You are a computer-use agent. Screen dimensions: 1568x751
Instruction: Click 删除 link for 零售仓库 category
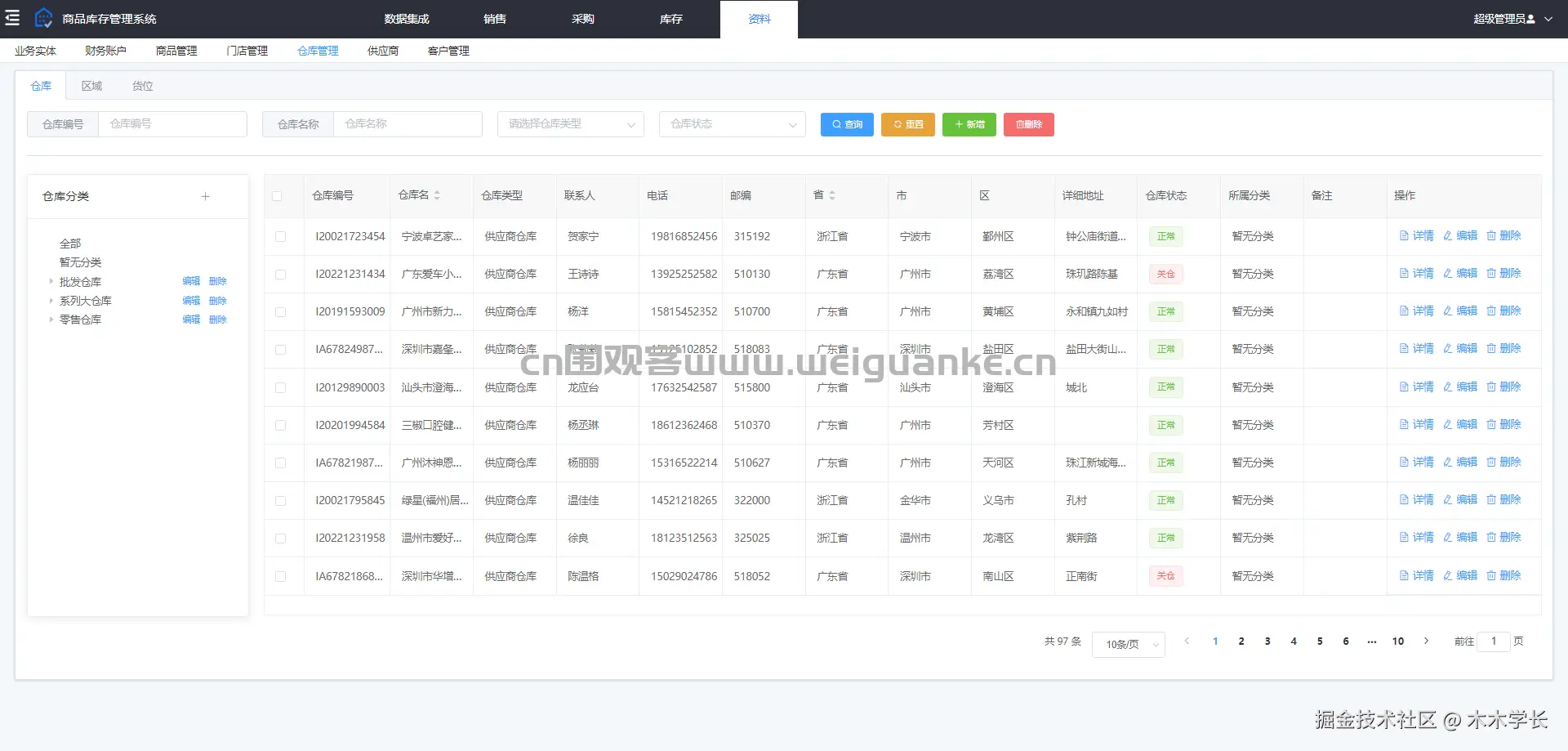[218, 320]
